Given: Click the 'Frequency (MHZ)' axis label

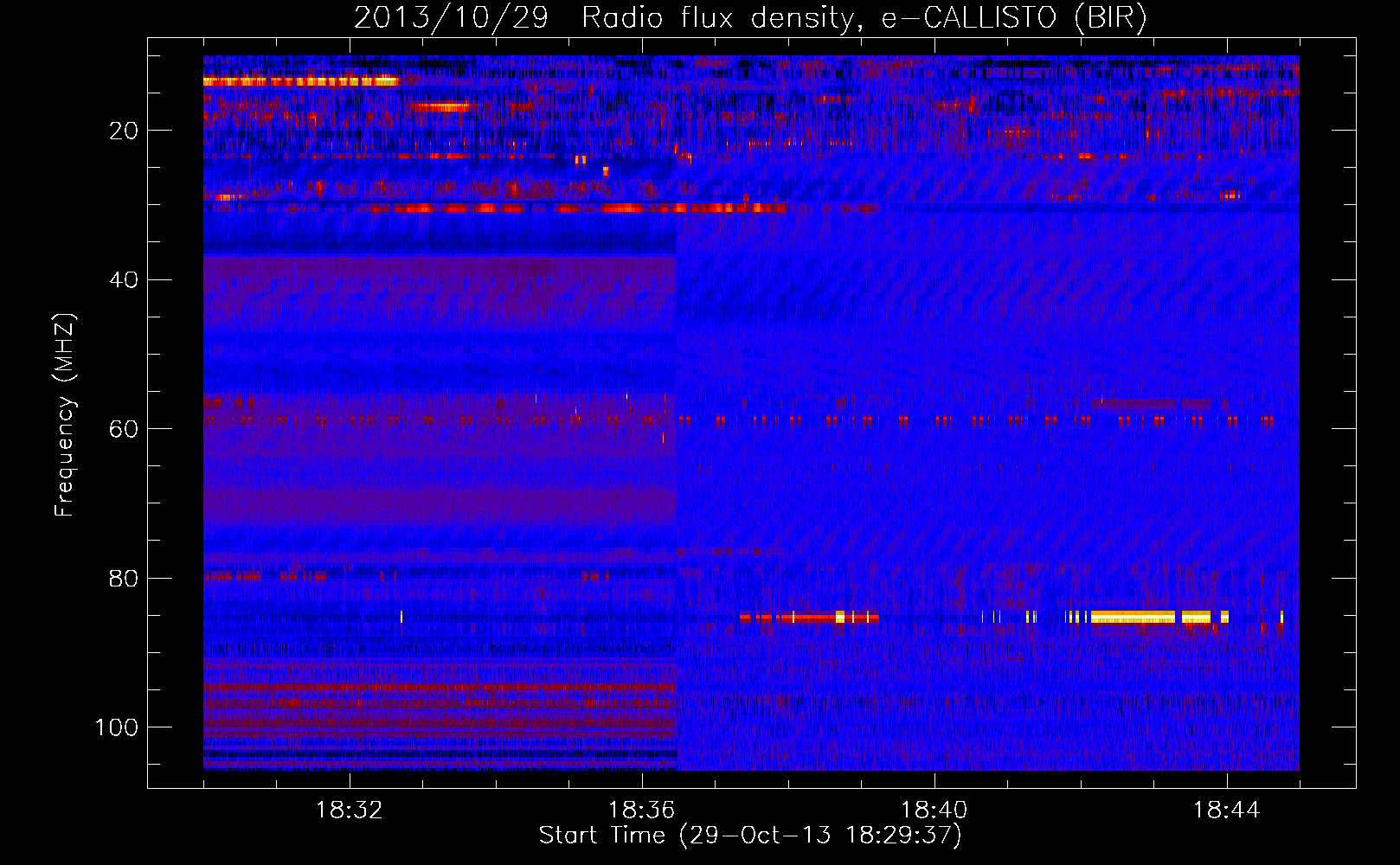Looking at the screenshot, I should tap(65, 414).
